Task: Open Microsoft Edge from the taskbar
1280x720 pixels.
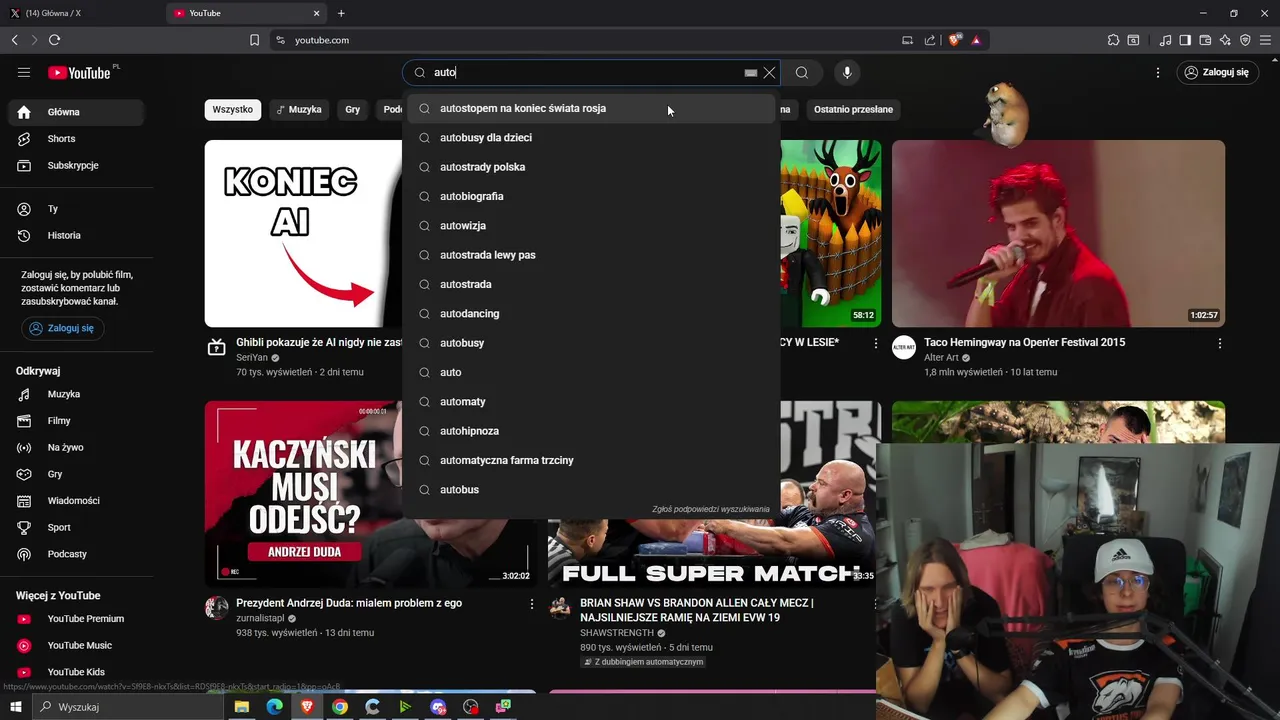Action: (x=275, y=707)
